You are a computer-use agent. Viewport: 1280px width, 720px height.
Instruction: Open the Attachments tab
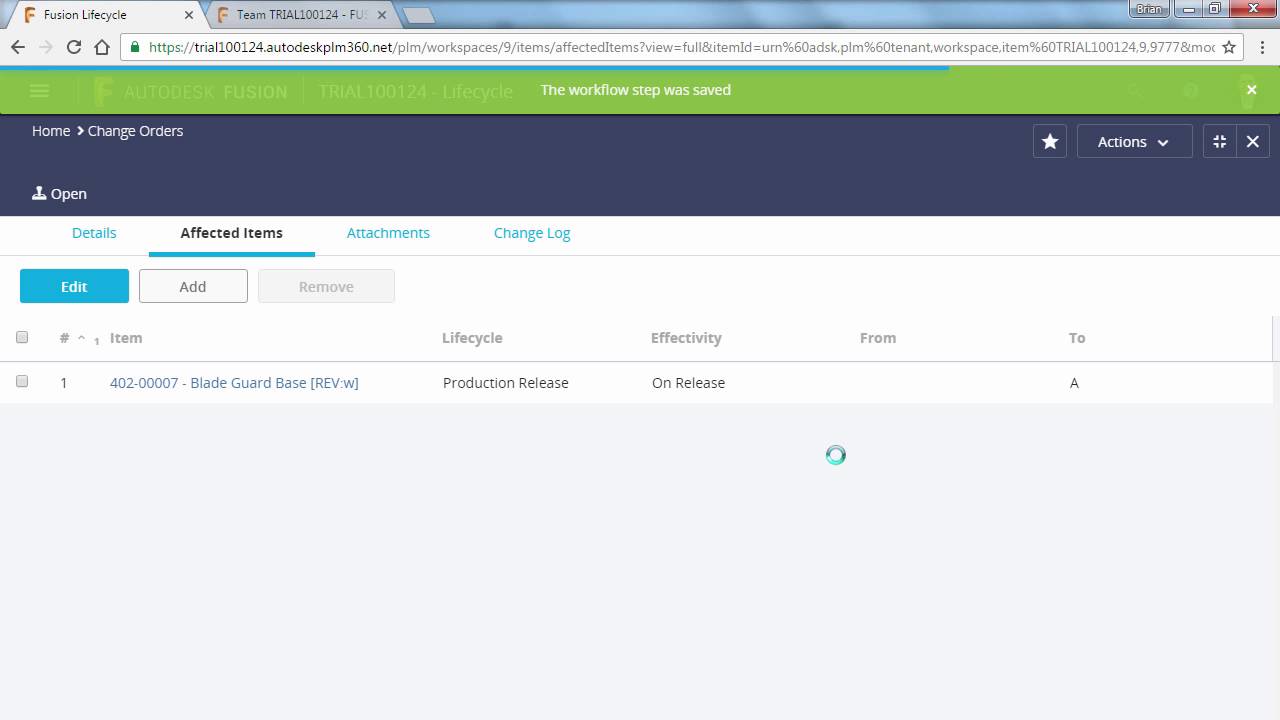click(x=388, y=233)
